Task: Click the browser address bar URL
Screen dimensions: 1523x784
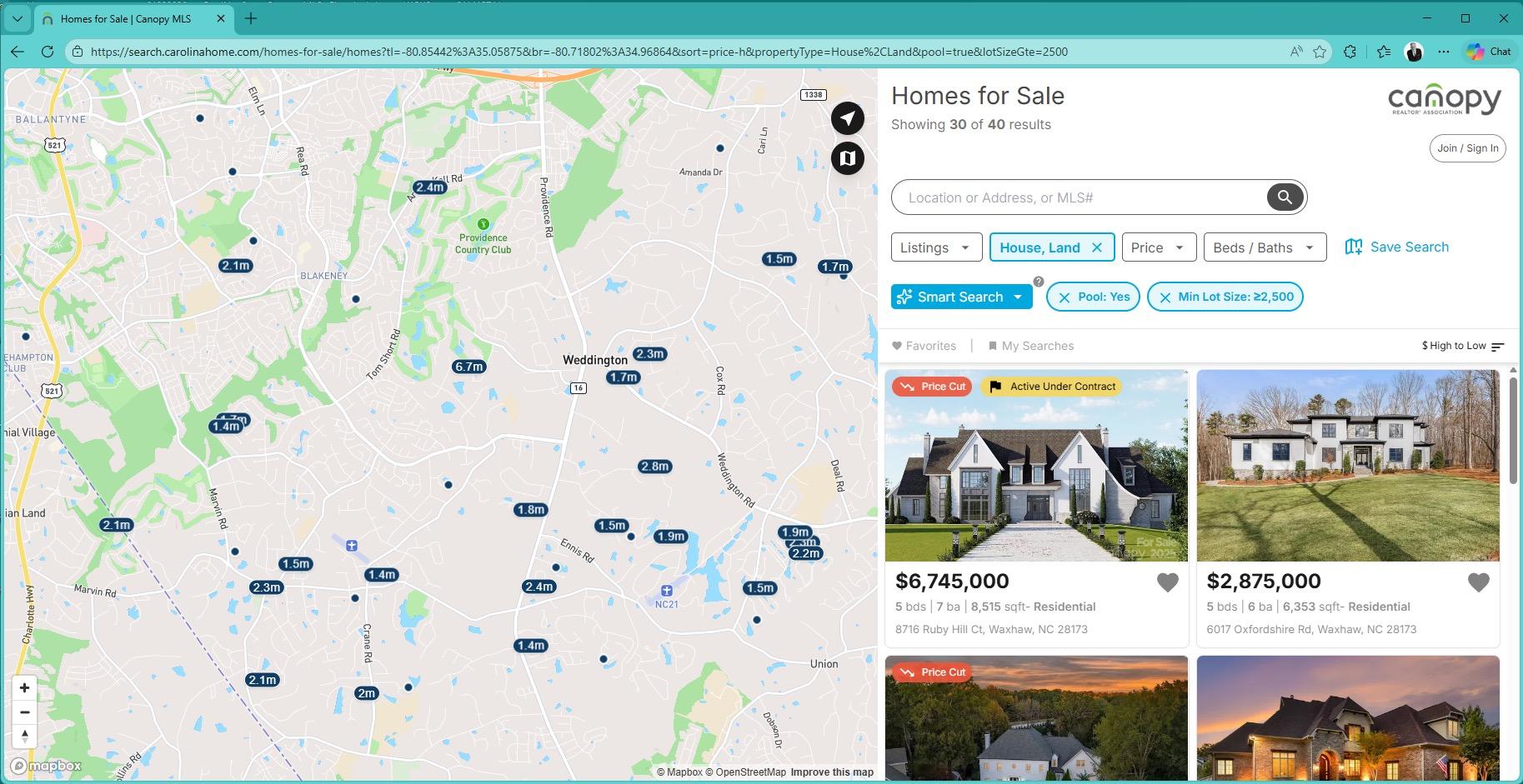Action: (x=579, y=52)
